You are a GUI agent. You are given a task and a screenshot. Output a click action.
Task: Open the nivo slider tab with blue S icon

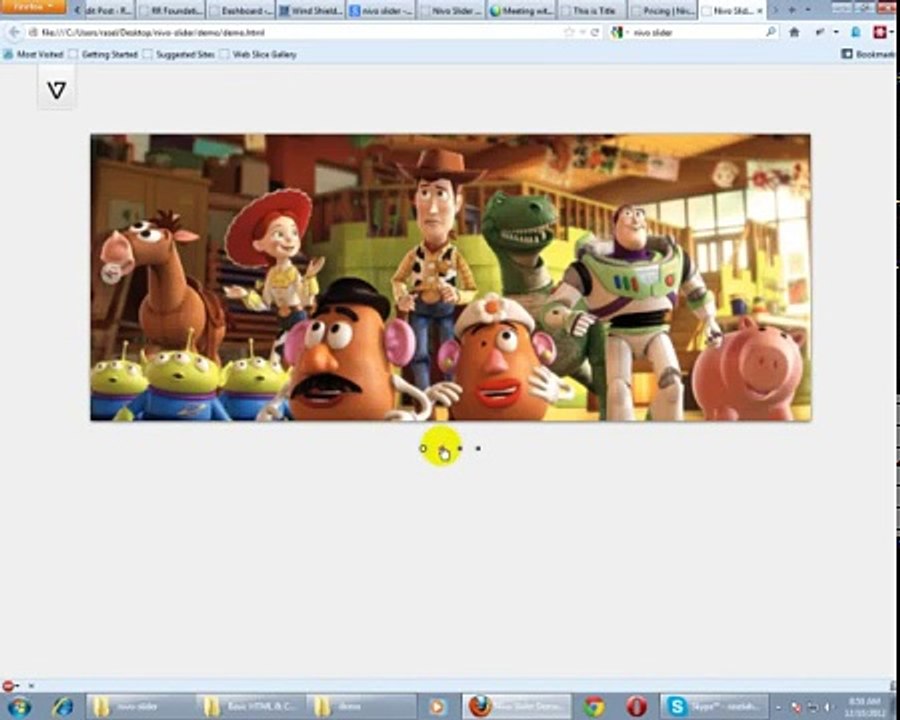click(381, 10)
